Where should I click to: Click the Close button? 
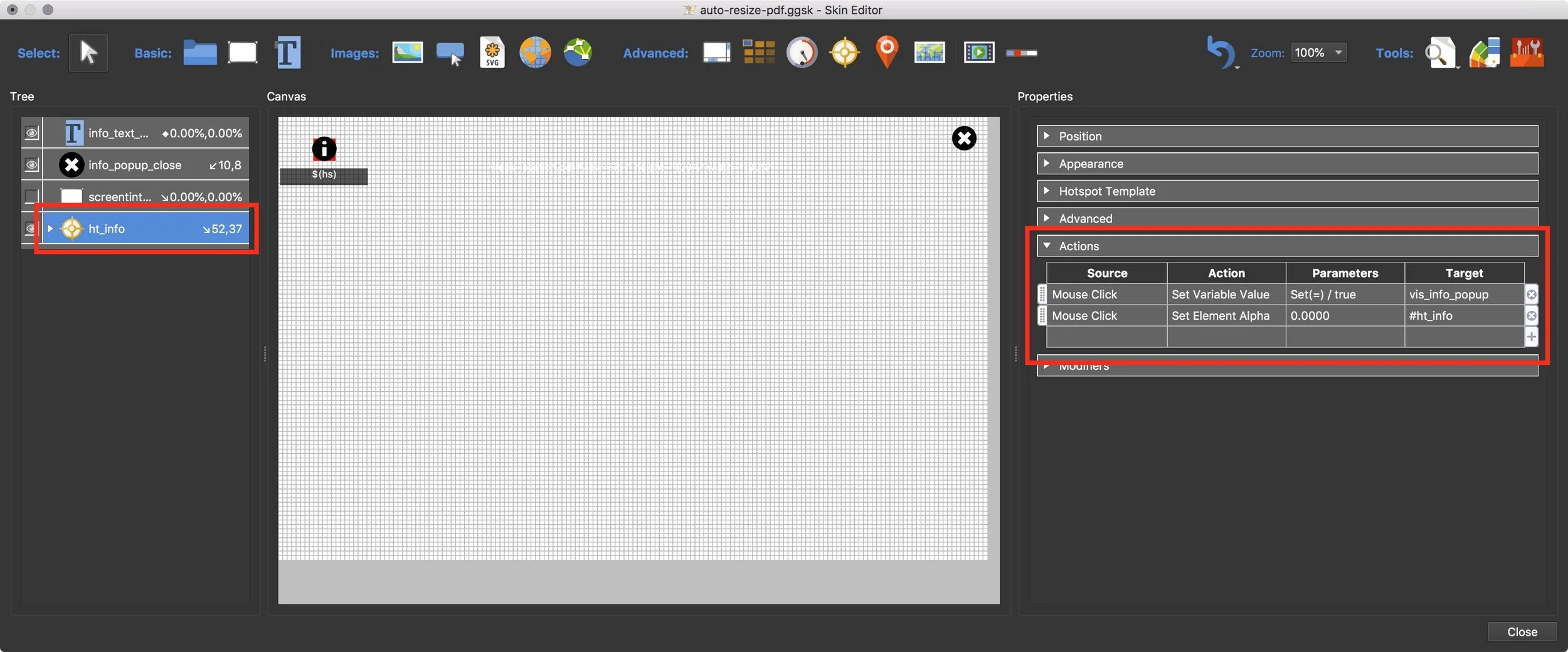[1522, 632]
